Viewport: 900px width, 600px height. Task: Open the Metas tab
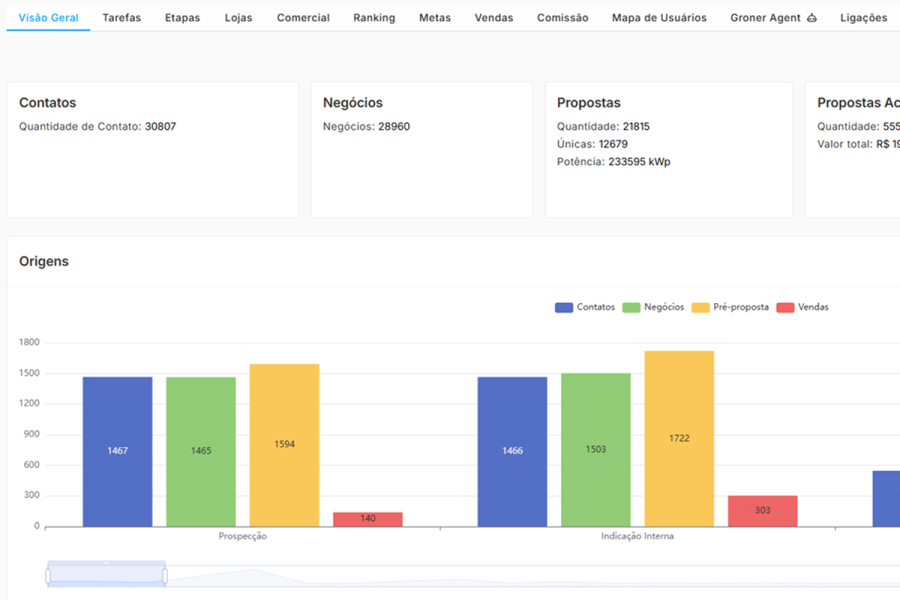(x=434, y=17)
